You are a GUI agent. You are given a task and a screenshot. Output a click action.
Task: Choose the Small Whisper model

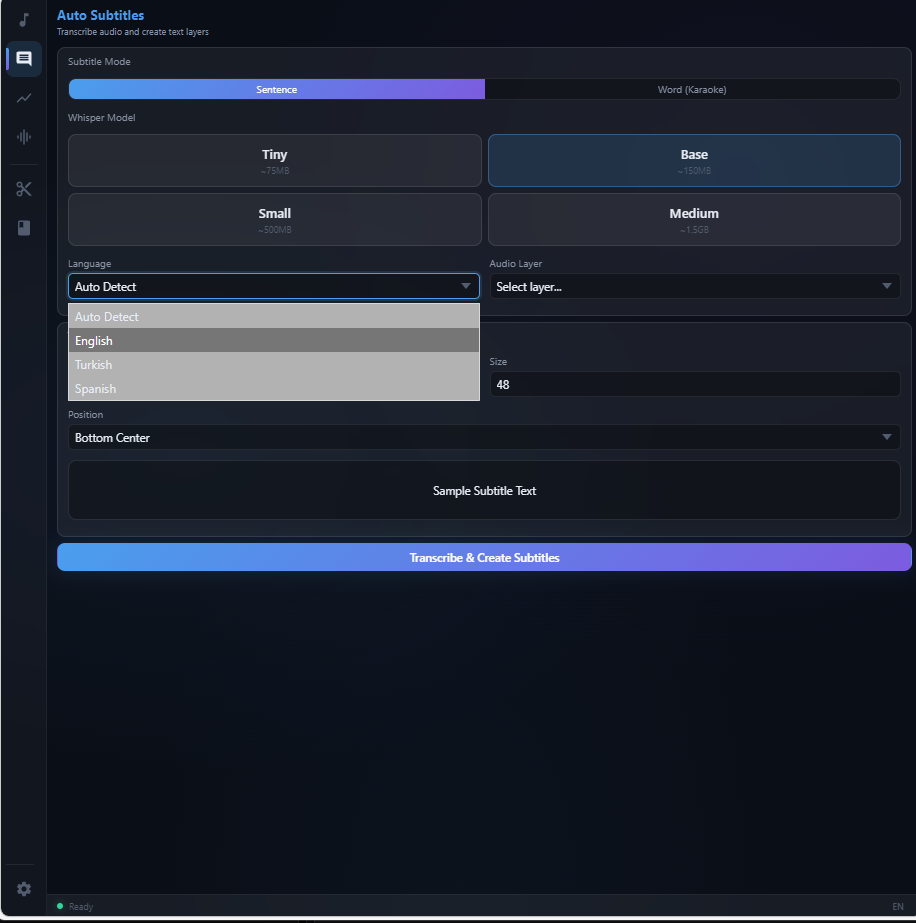click(274, 220)
